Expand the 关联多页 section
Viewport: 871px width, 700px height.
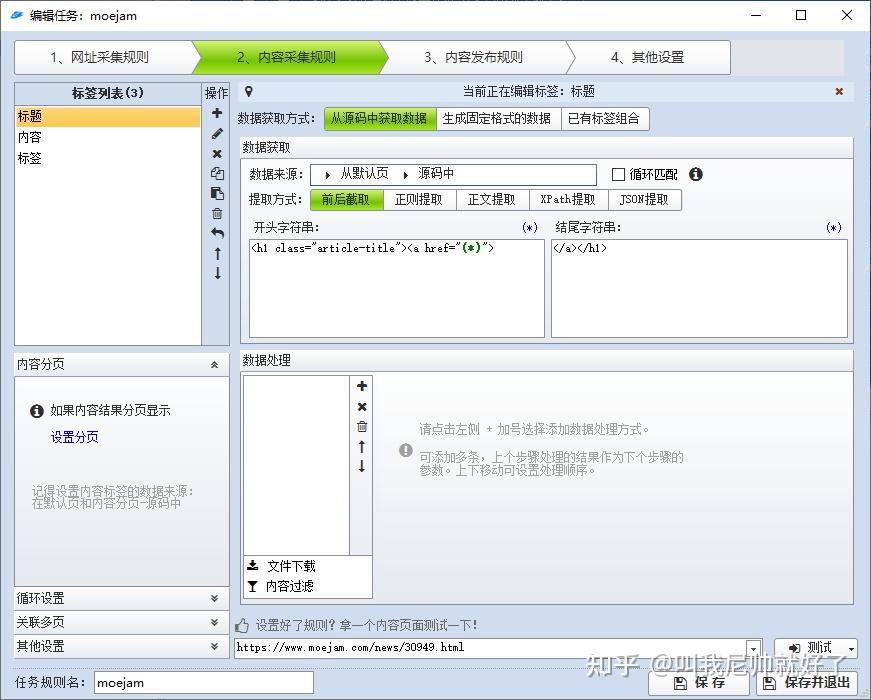coord(120,624)
